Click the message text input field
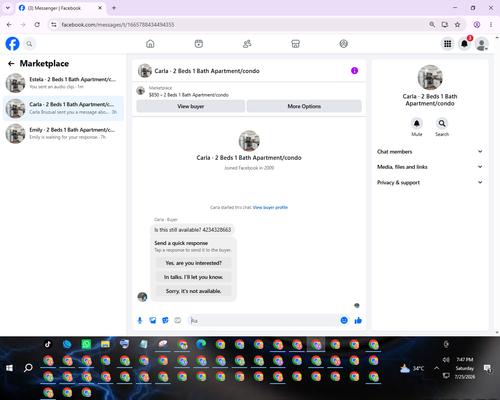 (263, 320)
